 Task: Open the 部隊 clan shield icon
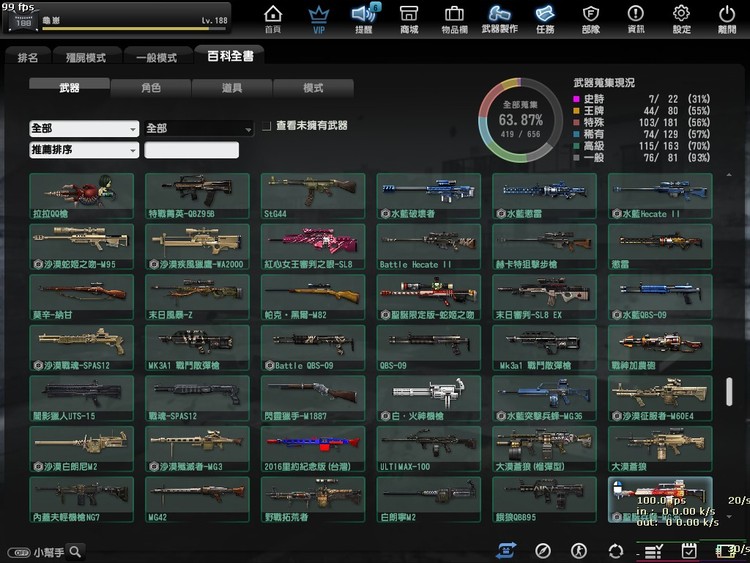pos(591,19)
